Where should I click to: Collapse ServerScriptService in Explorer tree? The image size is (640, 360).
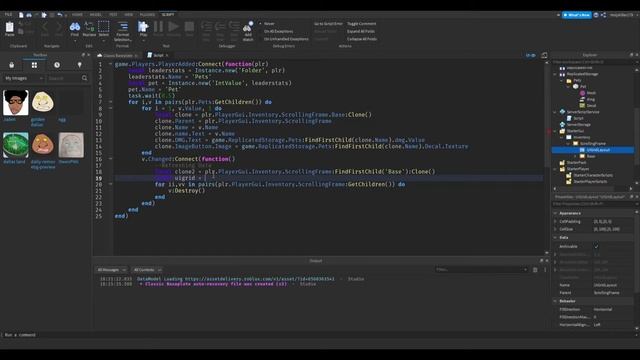coord(555,112)
